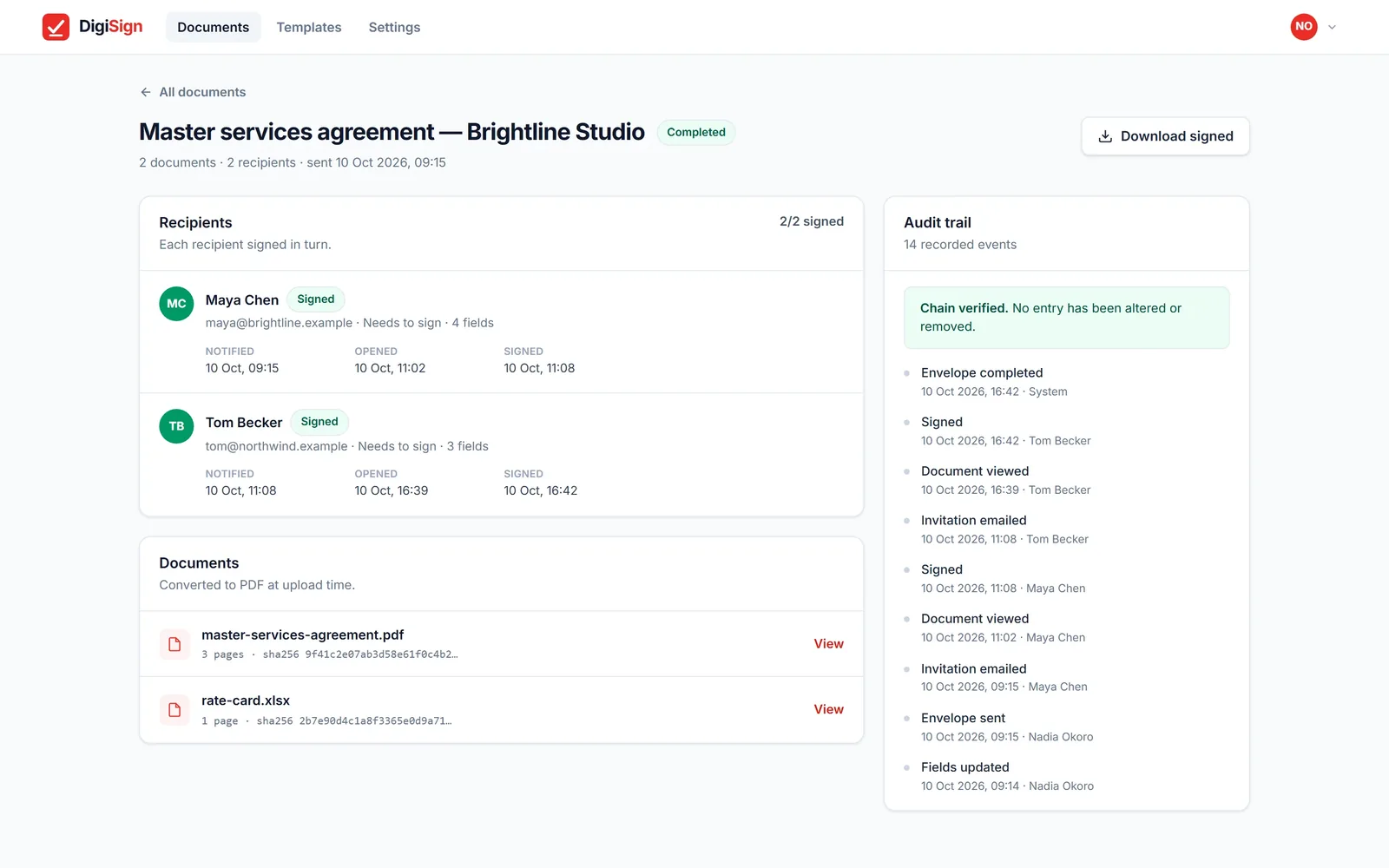The height and width of the screenshot is (868, 1389).
Task: Select the Envelope sent audit event
Action: tap(1066, 727)
